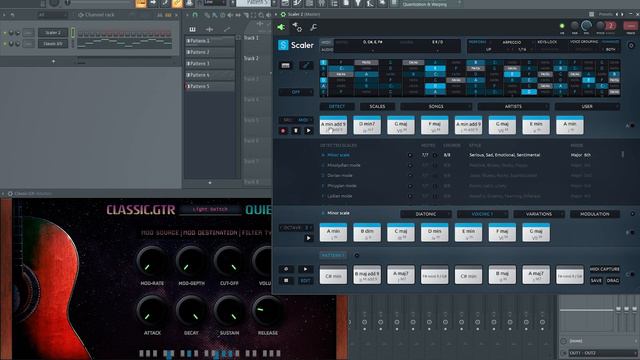This screenshot has height=360, width=640.
Task: Open the OFF dropdown under keyboard icon
Action: [x=296, y=92]
